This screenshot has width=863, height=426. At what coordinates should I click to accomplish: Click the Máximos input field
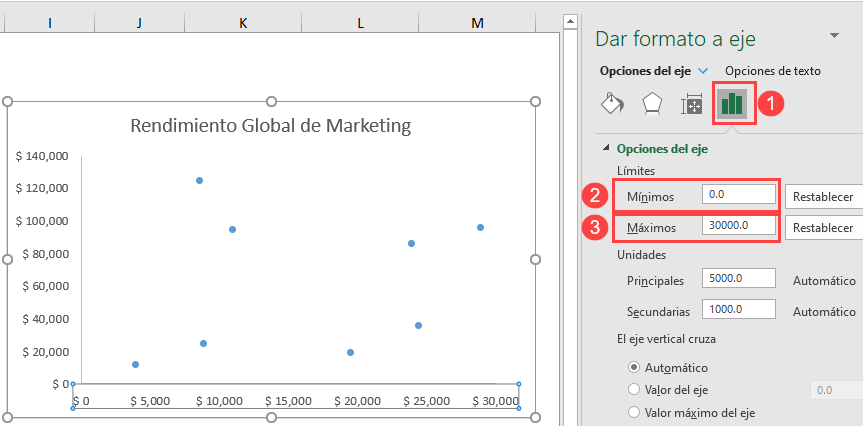tap(739, 226)
